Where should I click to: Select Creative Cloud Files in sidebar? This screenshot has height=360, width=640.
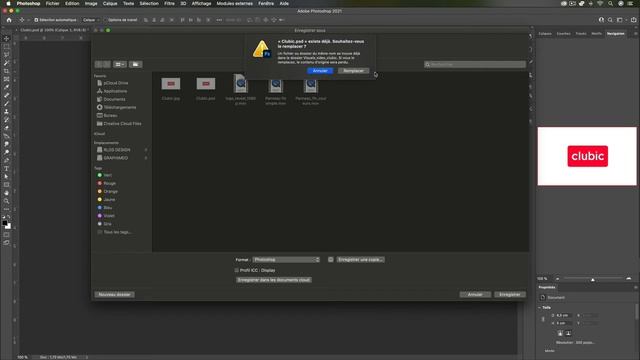coord(119,124)
